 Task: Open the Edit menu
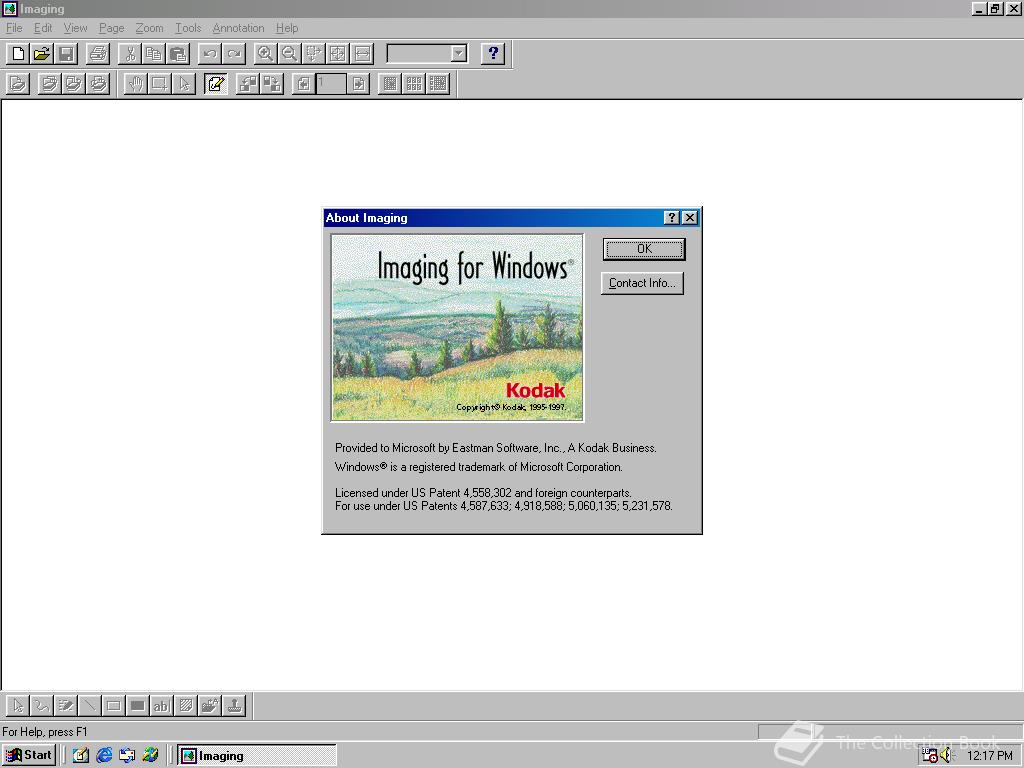[x=43, y=28]
